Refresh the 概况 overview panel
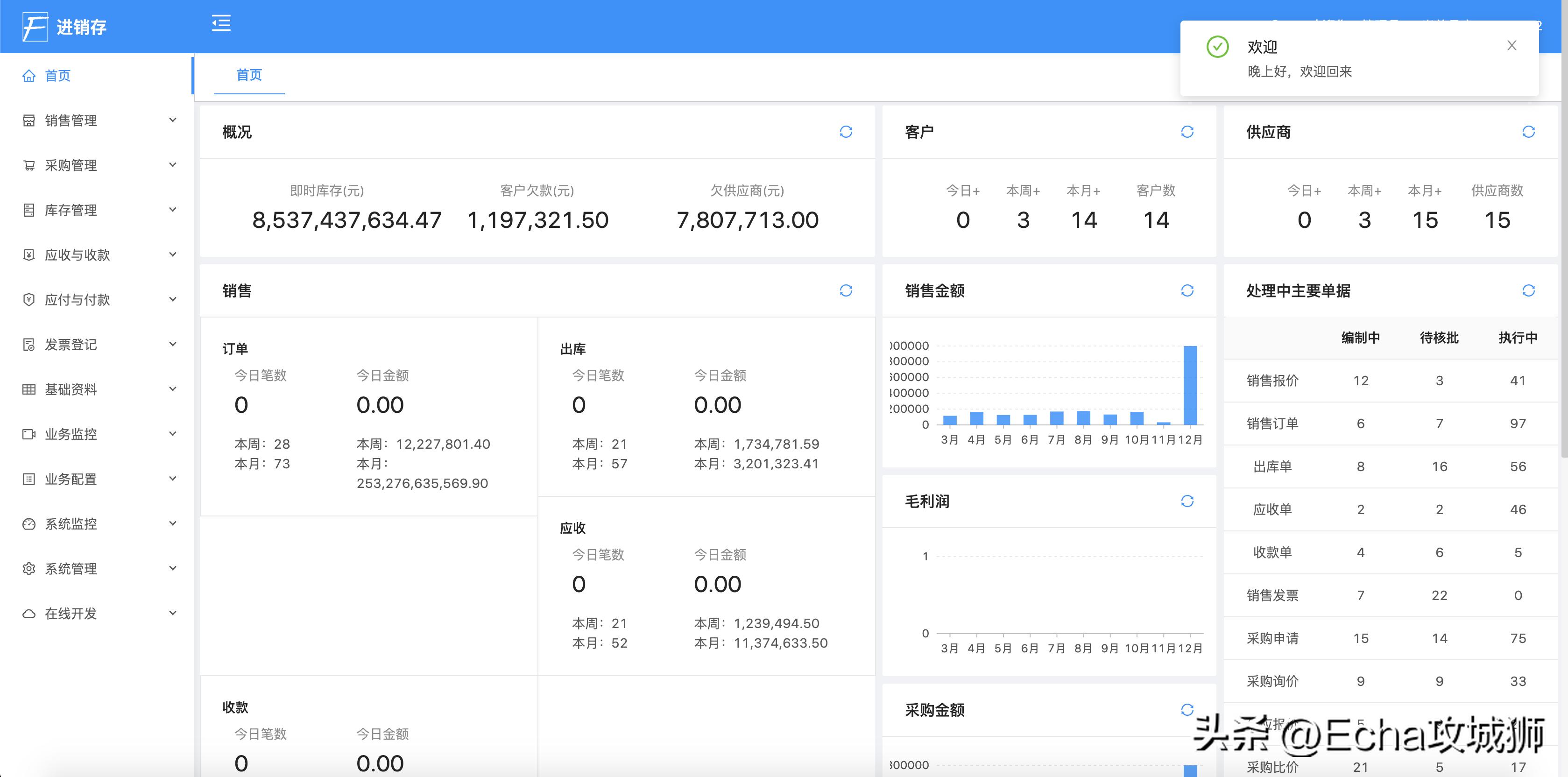 pyautogui.click(x=847, y=132)
